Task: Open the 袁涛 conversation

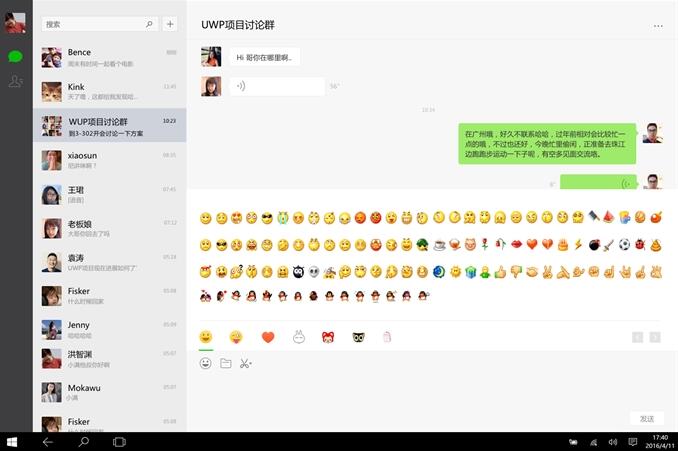Action: [110, 262]
